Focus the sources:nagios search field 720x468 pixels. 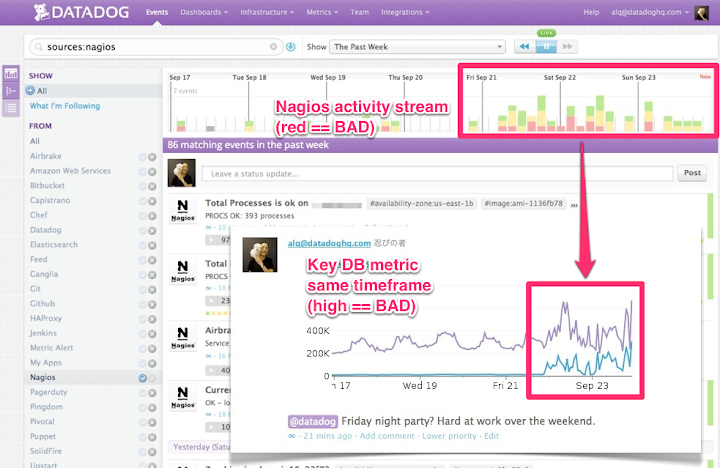coord(156,47)
